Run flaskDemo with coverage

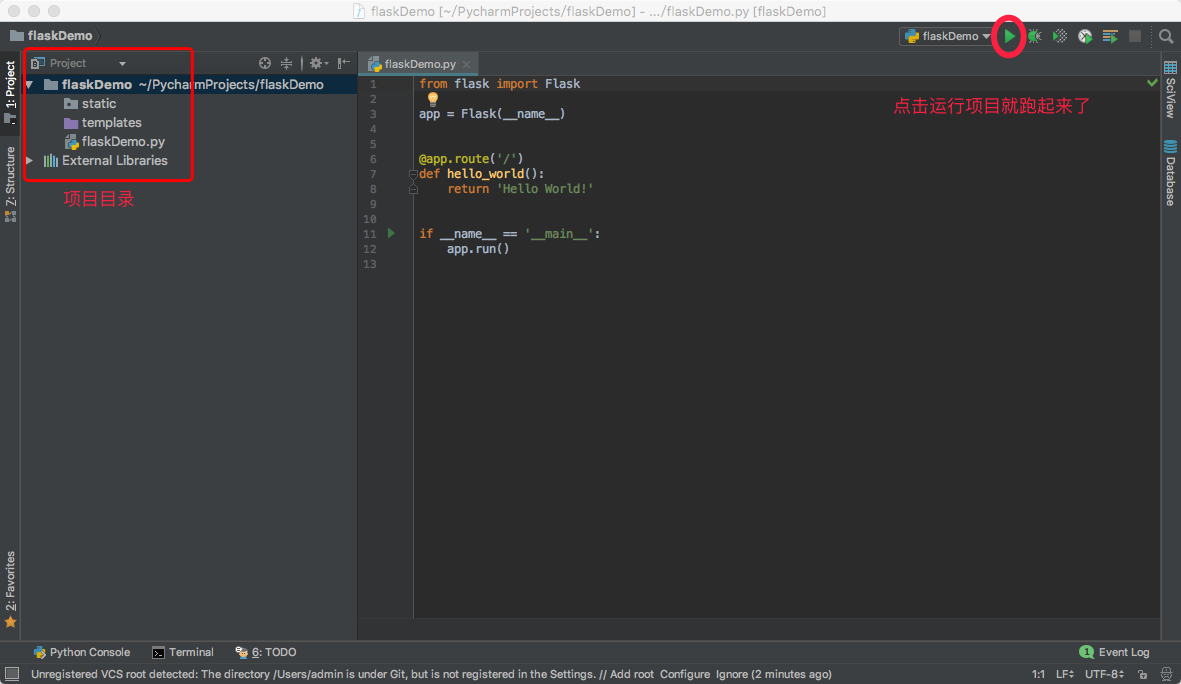point(1060,36)
